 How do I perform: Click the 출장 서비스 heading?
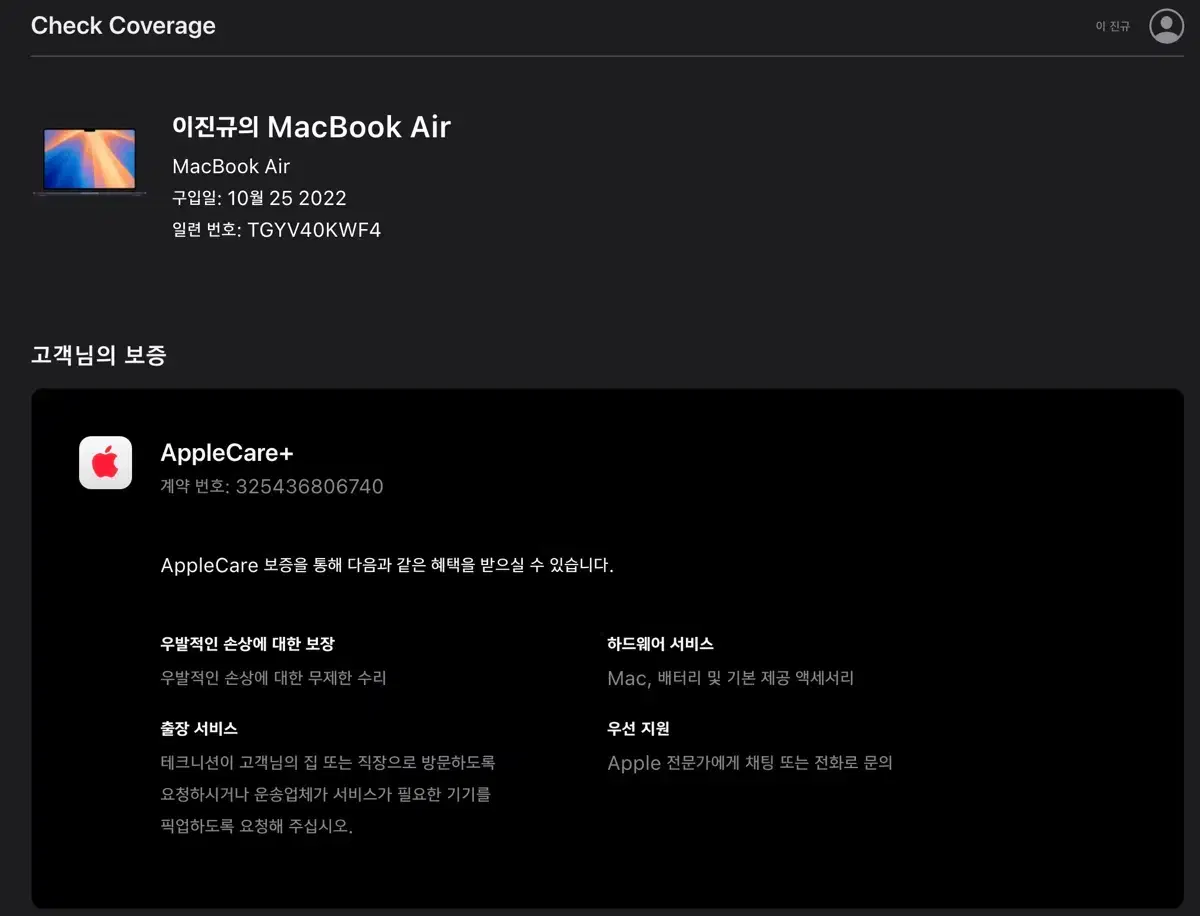tap(199, 729)
